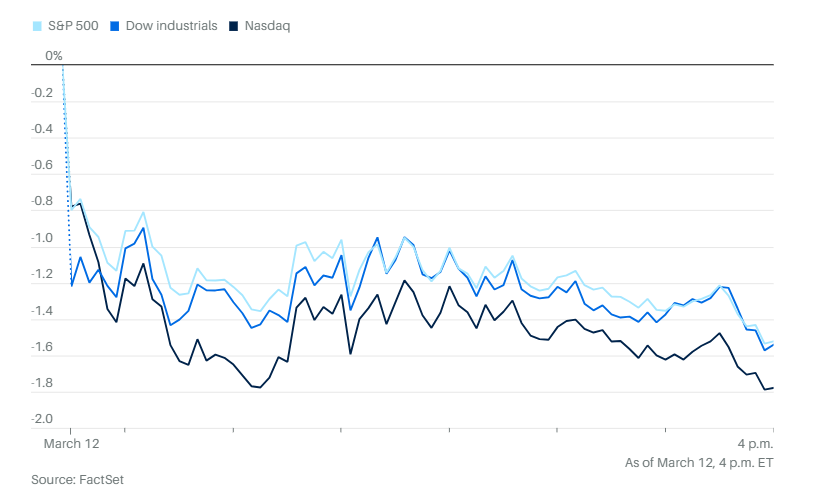The image size is (826, 502).
Task: Click the S&P 500 light-blue legend swatch
Action: pos(37,25)
